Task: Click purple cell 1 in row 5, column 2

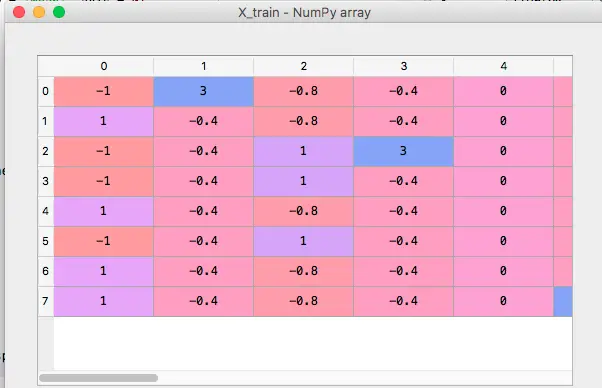Action: tap(304, 241)
